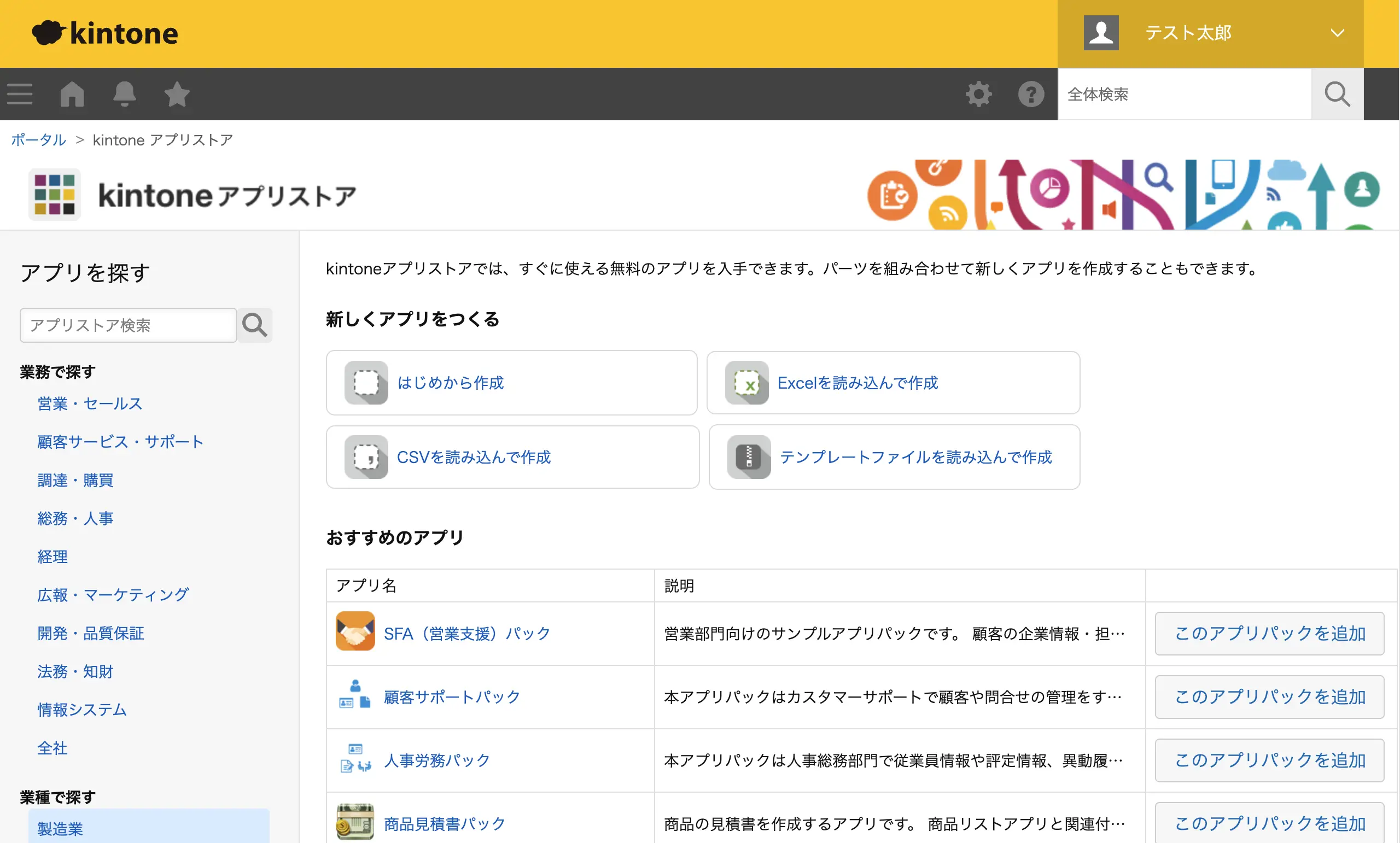Open the 商品見積書パック link
1400x843 pixels.
(444, 823)
